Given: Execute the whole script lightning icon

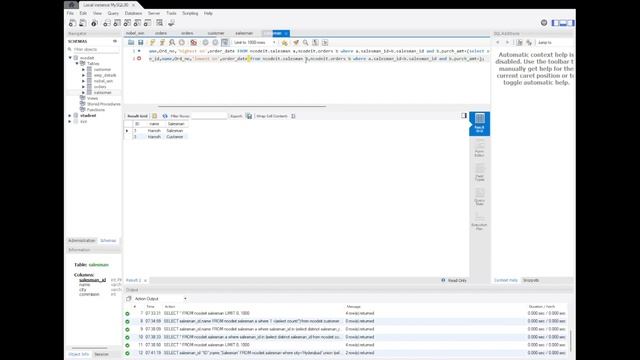Looking at the screenshot, I should pyautogui.click(x=152, y=42).
